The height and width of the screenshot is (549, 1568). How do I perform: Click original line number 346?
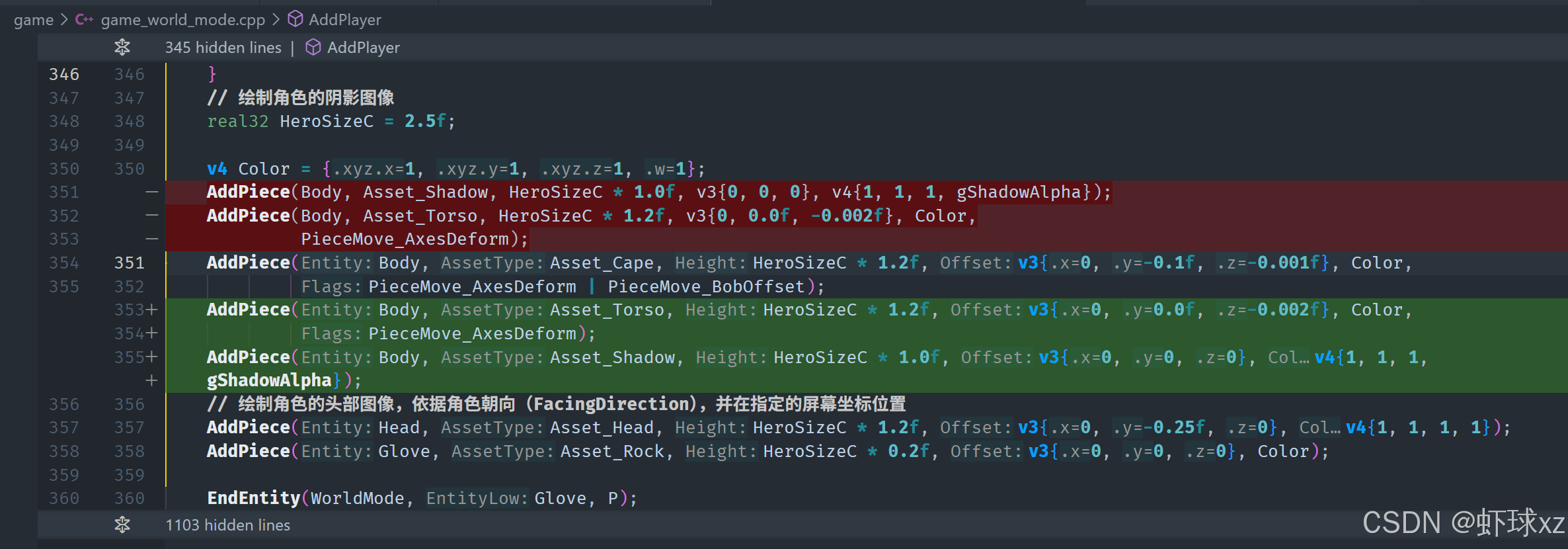click(x=64, y=74)
